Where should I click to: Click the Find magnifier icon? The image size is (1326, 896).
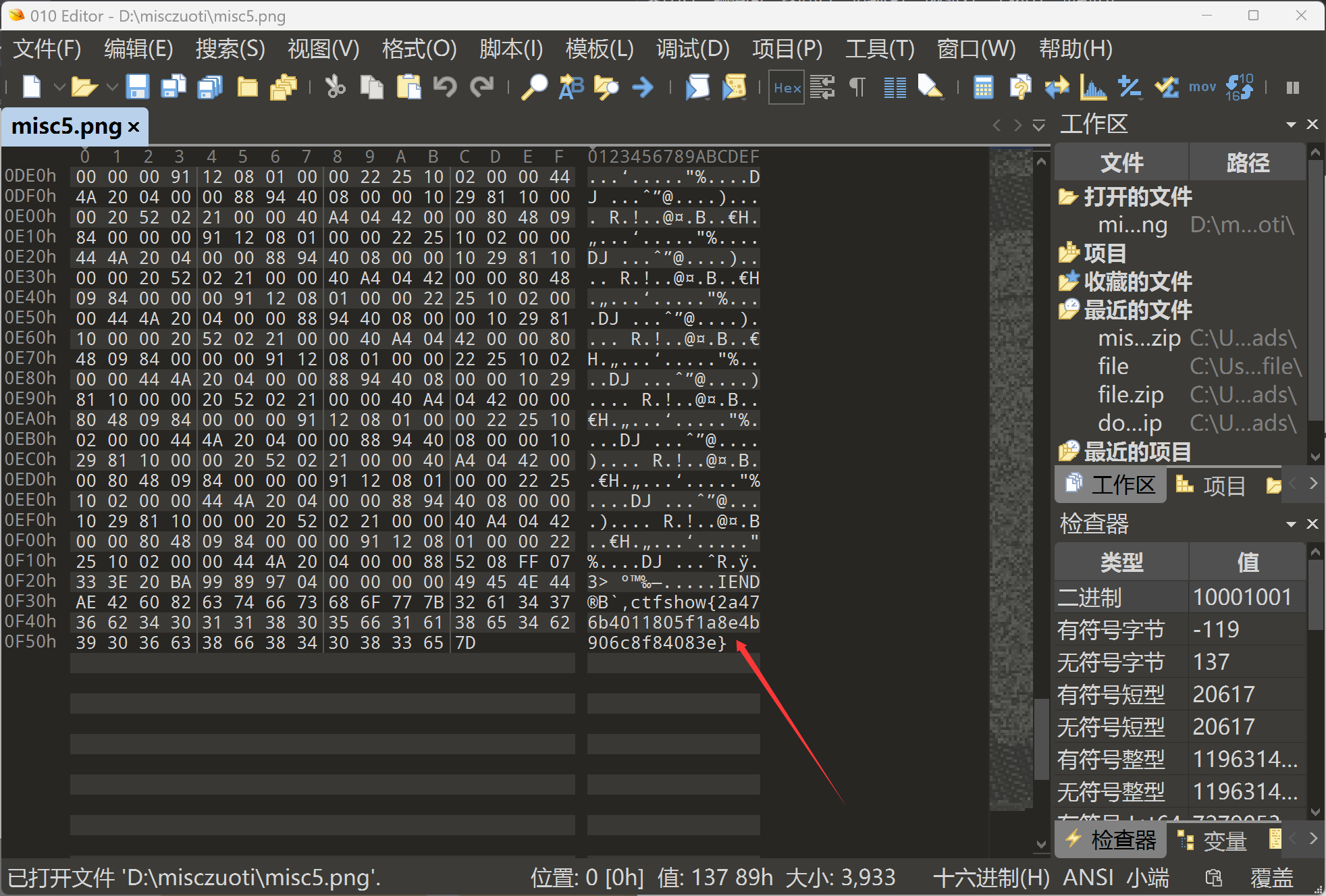534,87
